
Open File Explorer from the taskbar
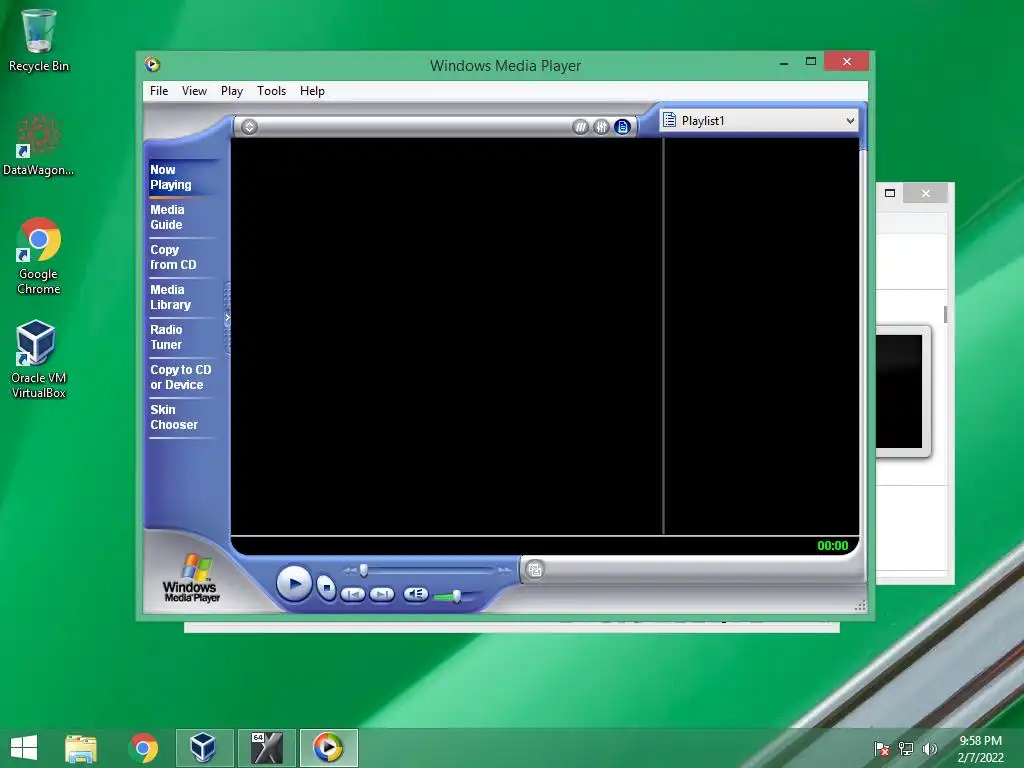point(81,748)
